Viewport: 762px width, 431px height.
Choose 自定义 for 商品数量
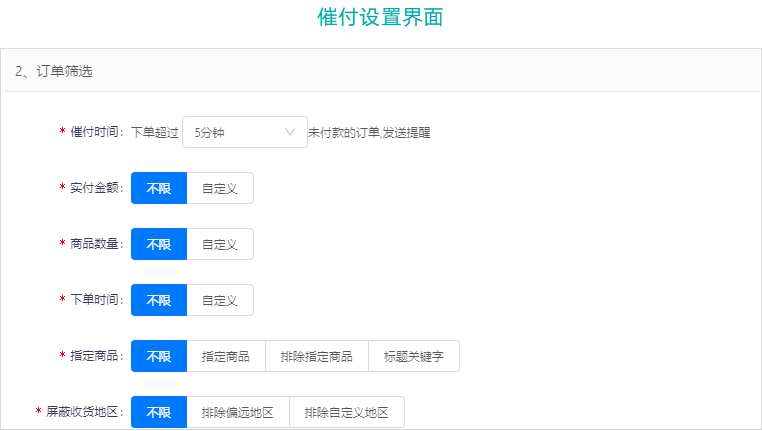point(220,244)
